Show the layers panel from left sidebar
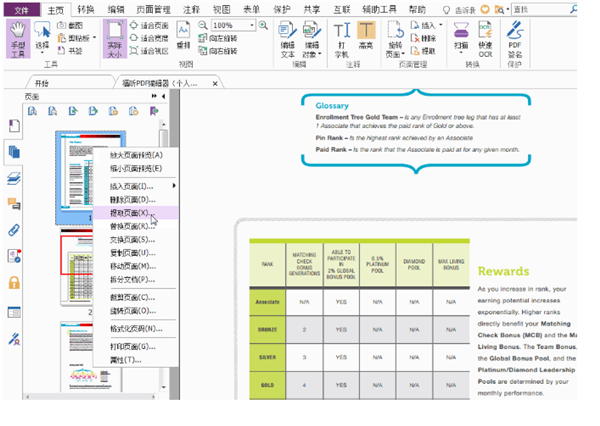The height and width of the screenshot is (426, 600). point(15,178)
